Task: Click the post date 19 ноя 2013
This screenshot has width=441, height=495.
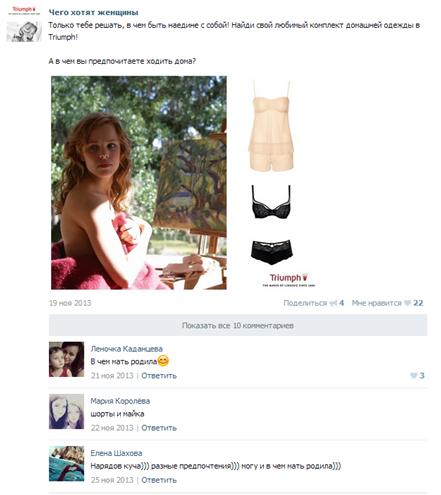Action: coord(70,303)
